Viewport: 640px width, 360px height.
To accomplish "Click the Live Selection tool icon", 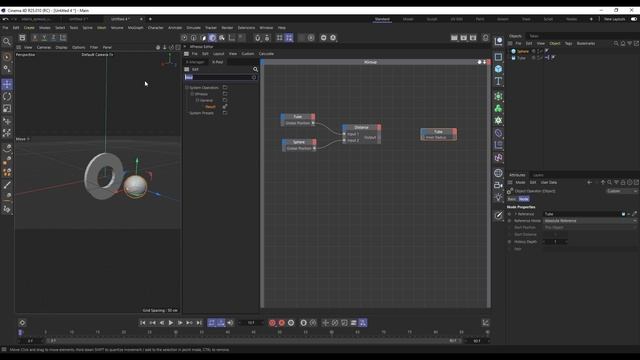I will pos(7,57).
